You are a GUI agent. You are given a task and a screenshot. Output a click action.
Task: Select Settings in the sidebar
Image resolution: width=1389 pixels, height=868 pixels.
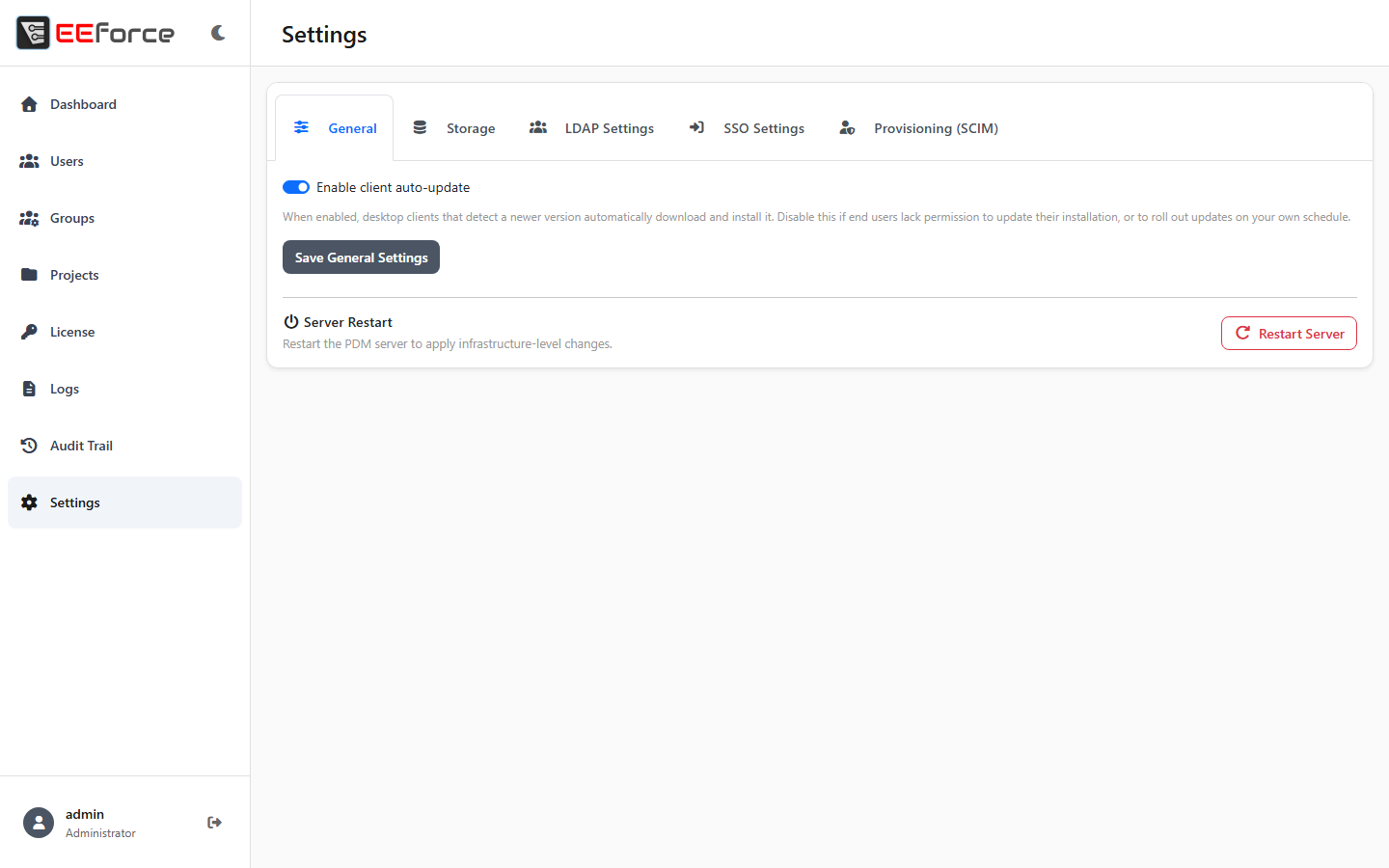tap(124, 502)
